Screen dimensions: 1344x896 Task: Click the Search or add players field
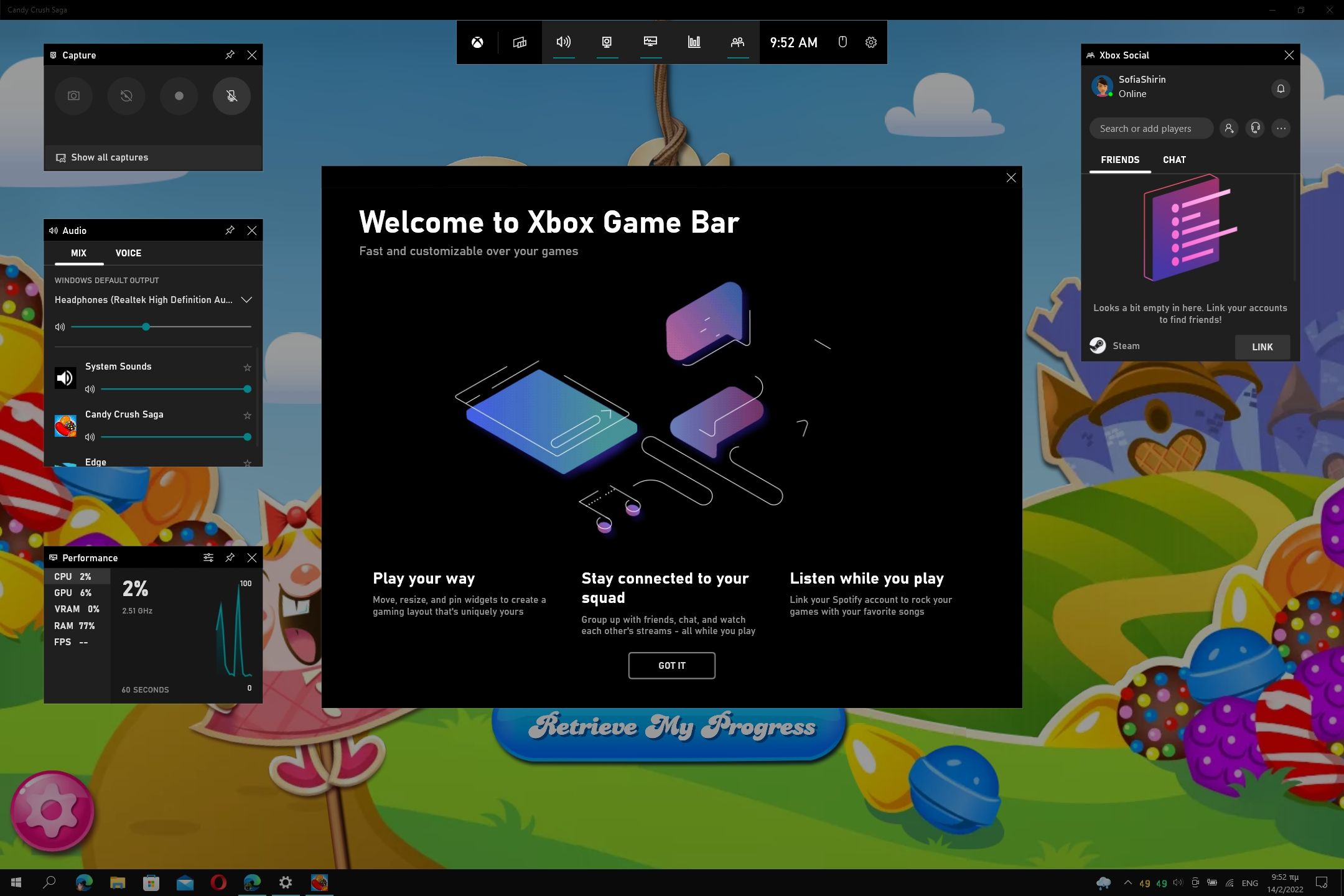[1150, 129]
